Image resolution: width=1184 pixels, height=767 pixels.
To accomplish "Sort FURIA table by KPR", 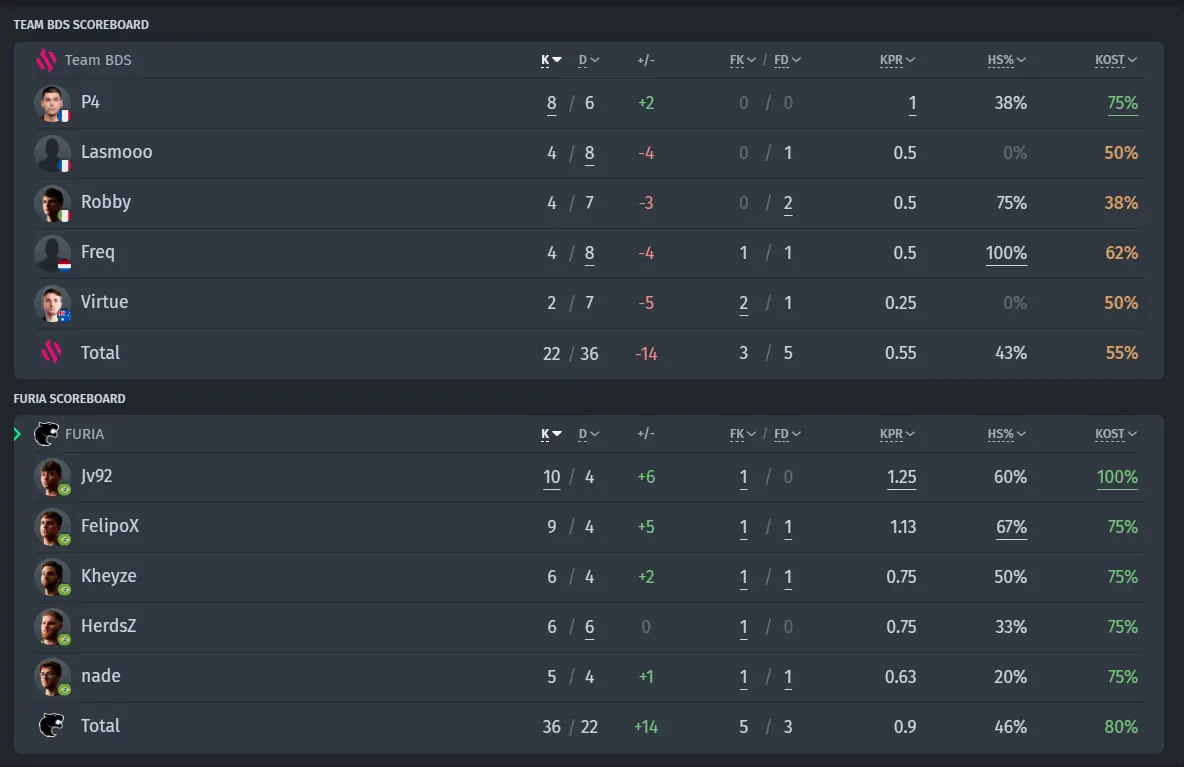I will [897, 434].
